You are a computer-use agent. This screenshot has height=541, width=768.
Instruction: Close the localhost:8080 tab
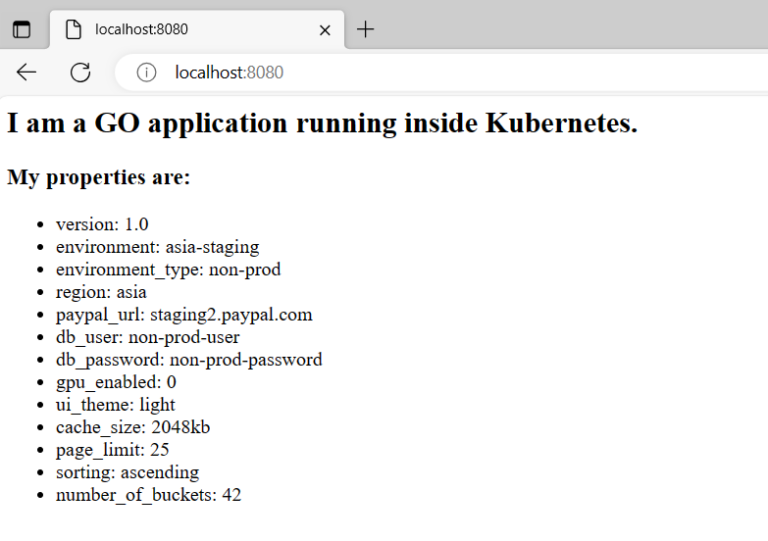(x=324, y=30)
